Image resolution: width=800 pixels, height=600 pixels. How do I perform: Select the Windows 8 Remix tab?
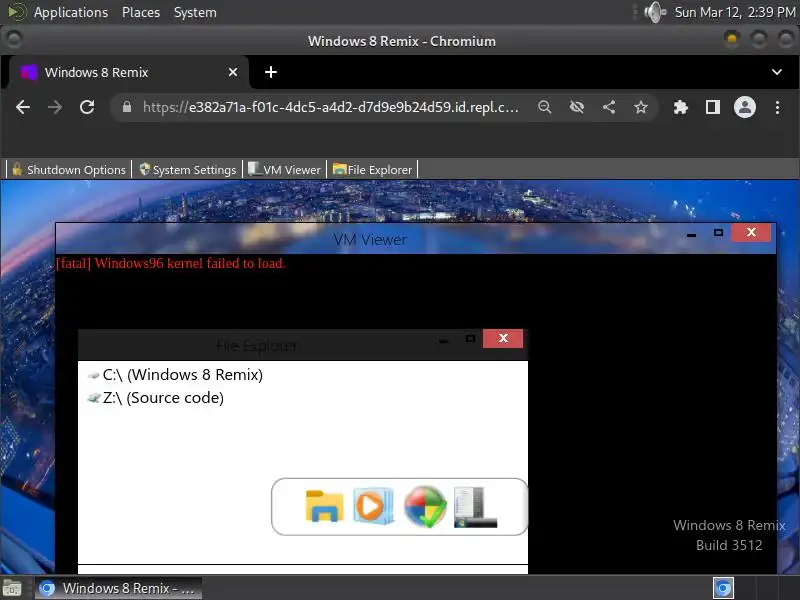point(129,72)
